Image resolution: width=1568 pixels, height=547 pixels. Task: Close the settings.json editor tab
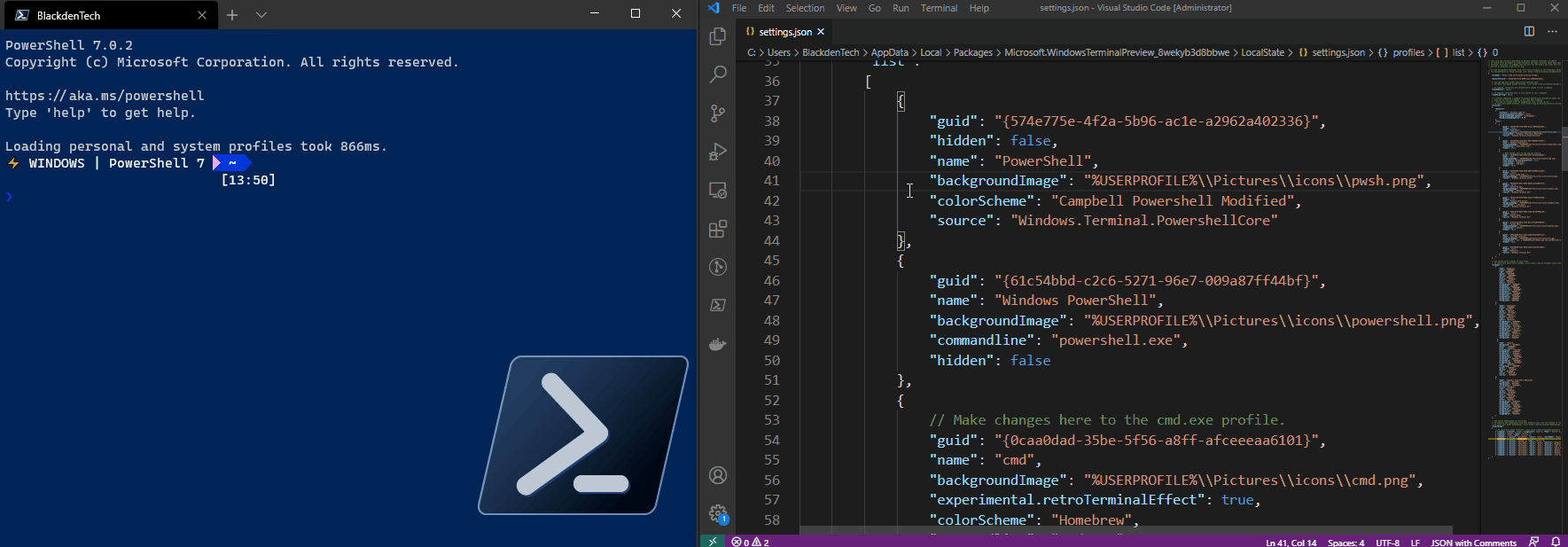tap(821, 32)
